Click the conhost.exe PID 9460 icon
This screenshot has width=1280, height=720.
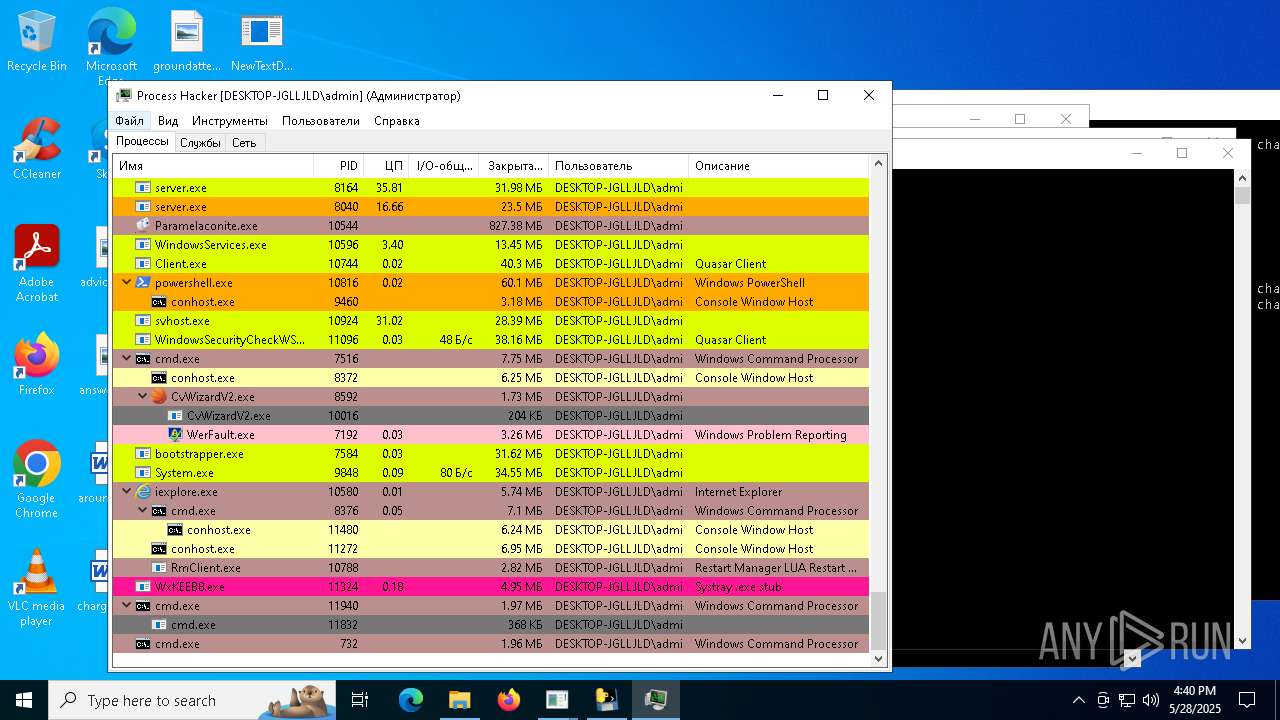point(159,302)
